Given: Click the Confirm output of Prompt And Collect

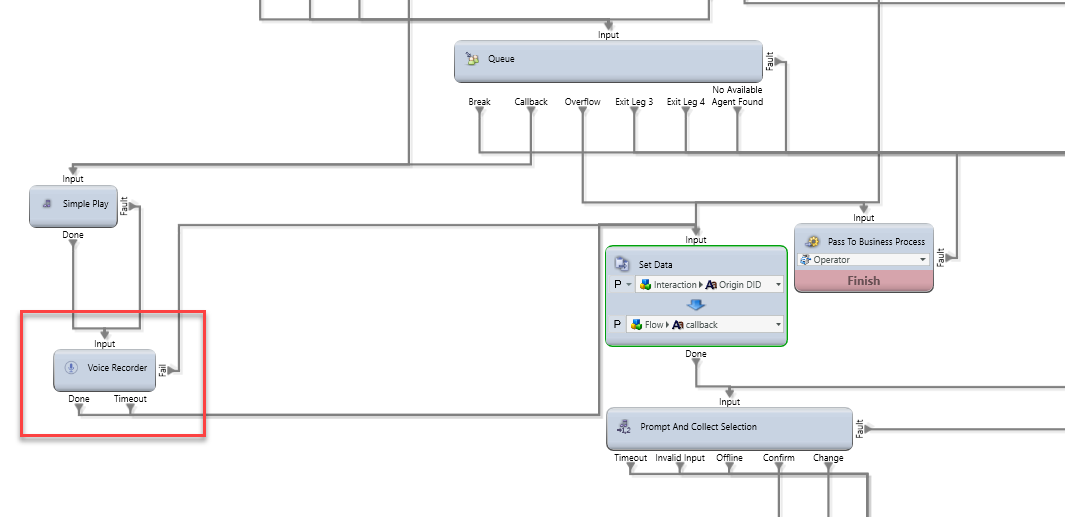Looking at the screenshot, I should tap(779, 466).
